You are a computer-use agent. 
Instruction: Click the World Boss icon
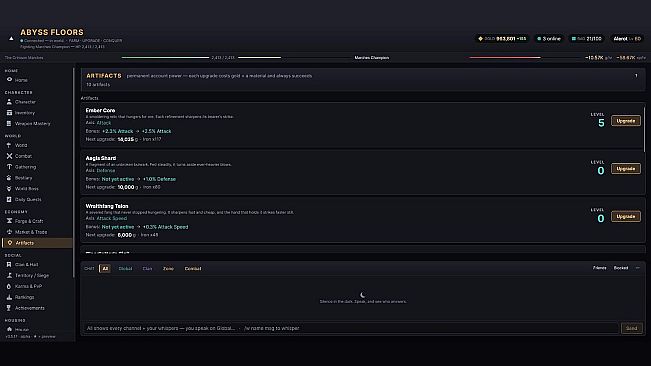(9, 188)
